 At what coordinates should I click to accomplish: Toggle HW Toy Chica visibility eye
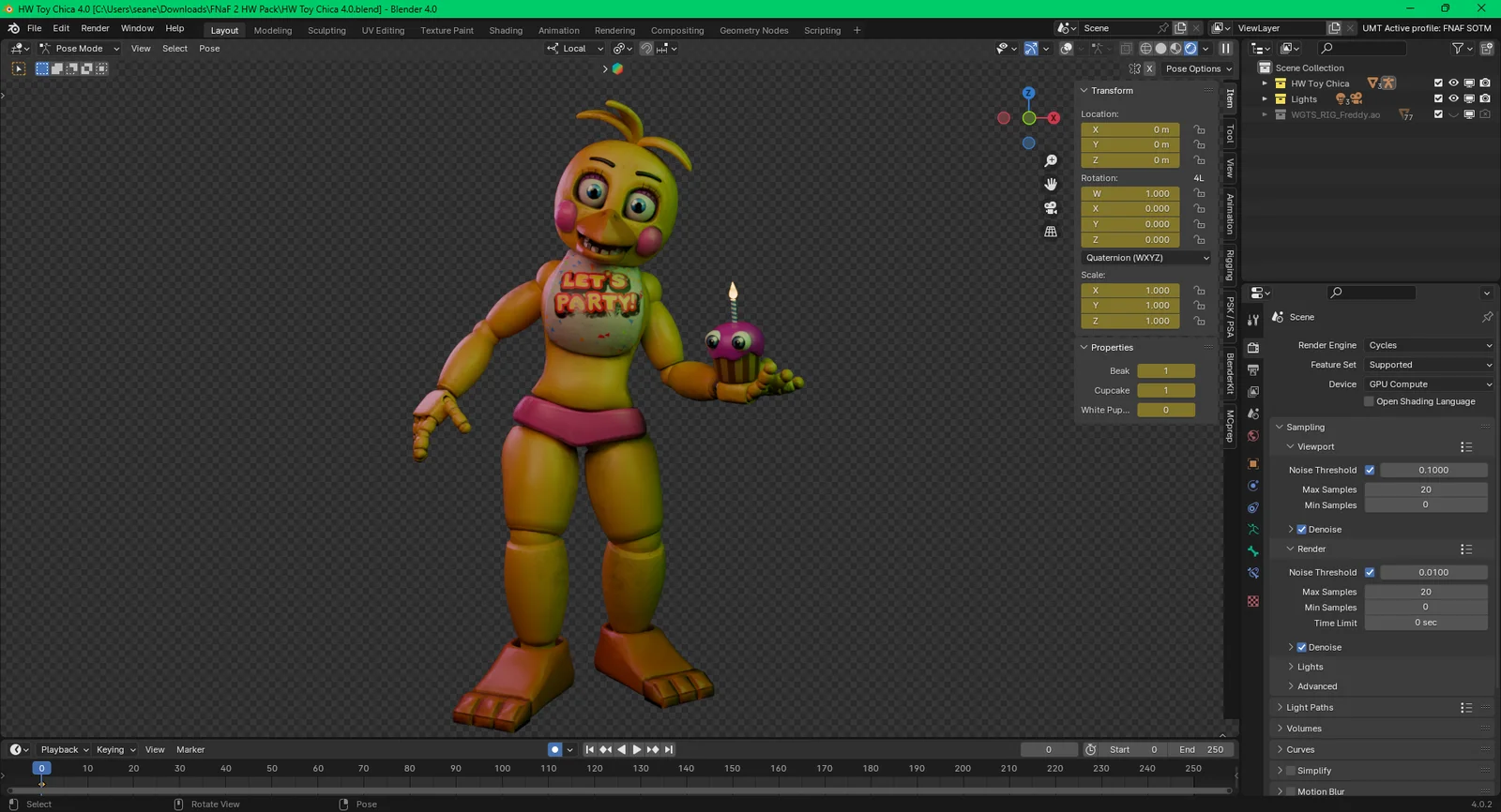(1453, 83)
